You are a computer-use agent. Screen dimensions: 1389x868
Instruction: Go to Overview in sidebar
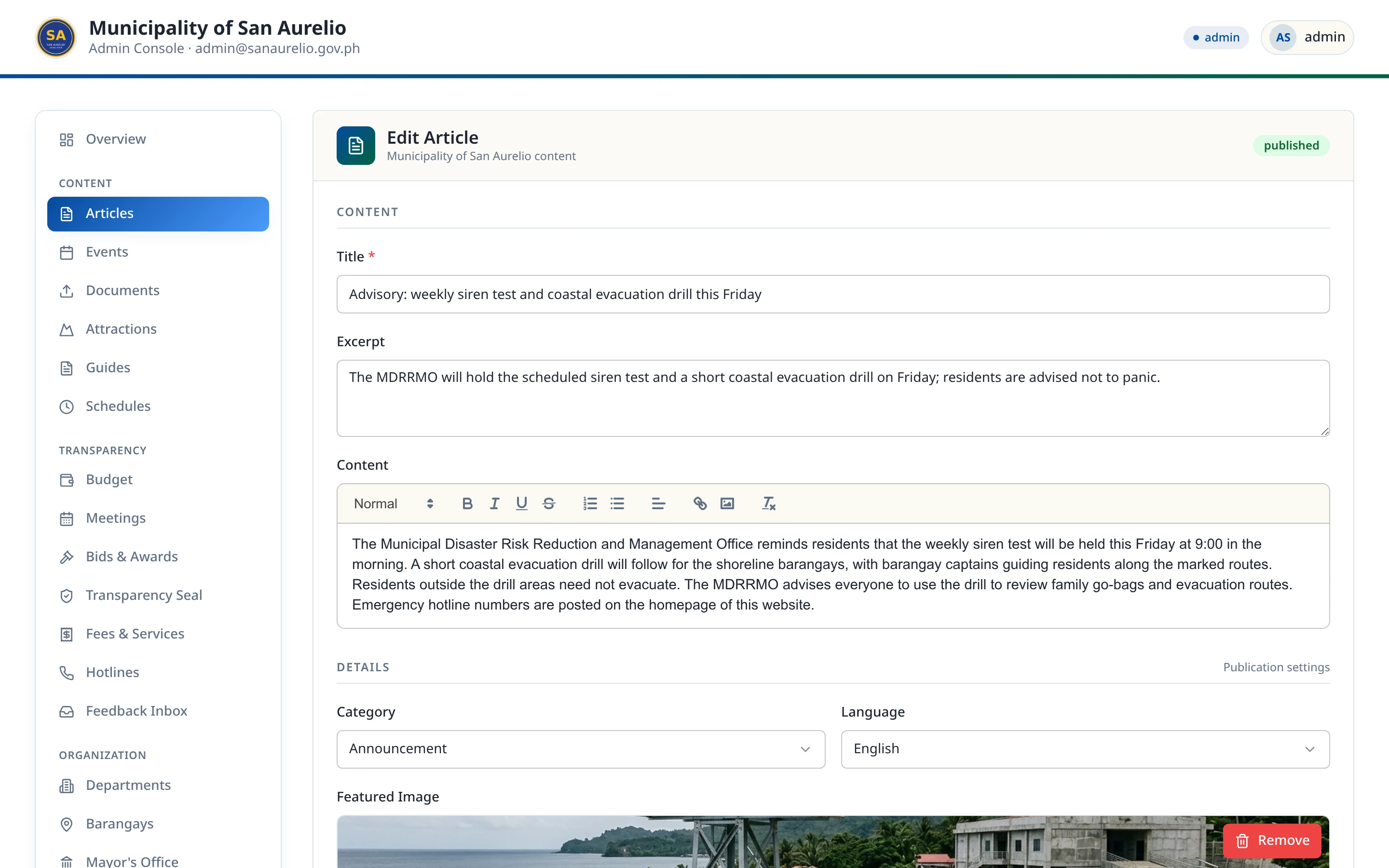158,139
